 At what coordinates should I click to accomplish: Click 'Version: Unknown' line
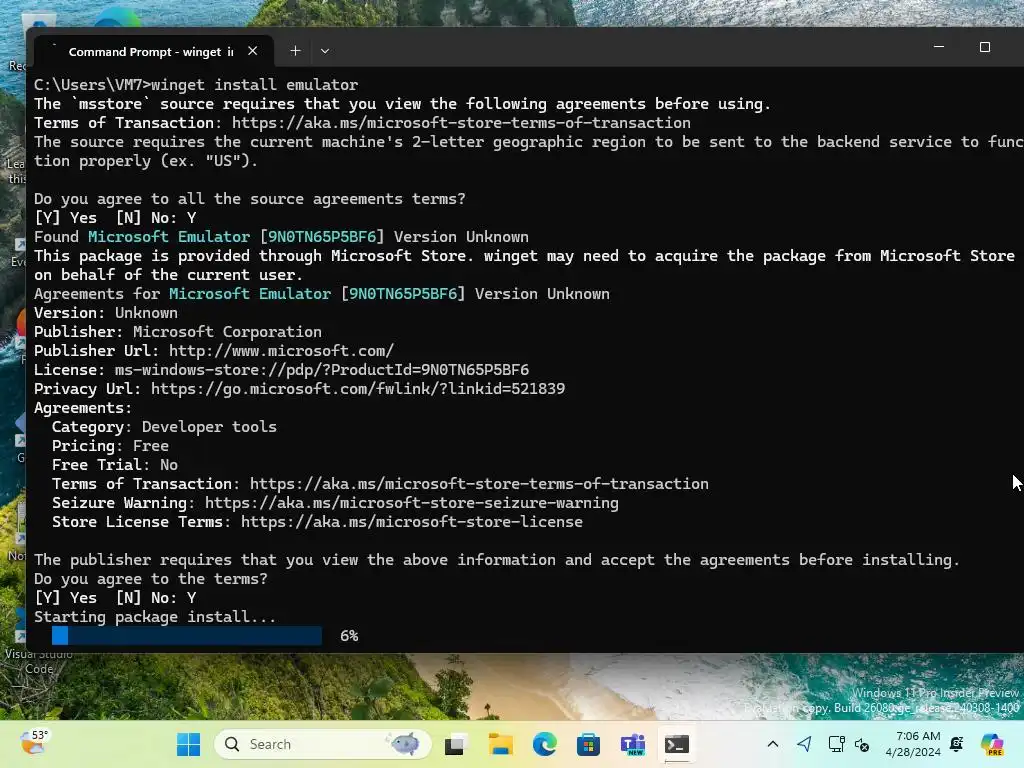pyautogui.click(x=106, y=313)
